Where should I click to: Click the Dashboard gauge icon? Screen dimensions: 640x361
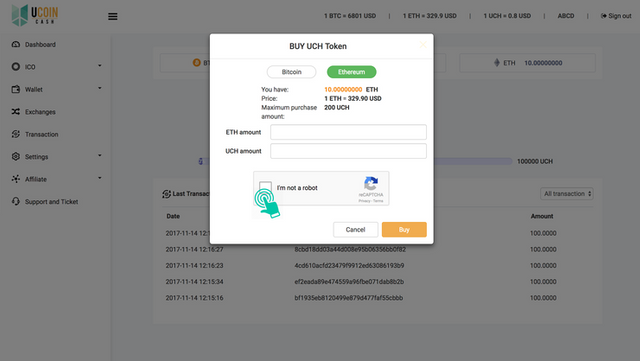point(16,44)
